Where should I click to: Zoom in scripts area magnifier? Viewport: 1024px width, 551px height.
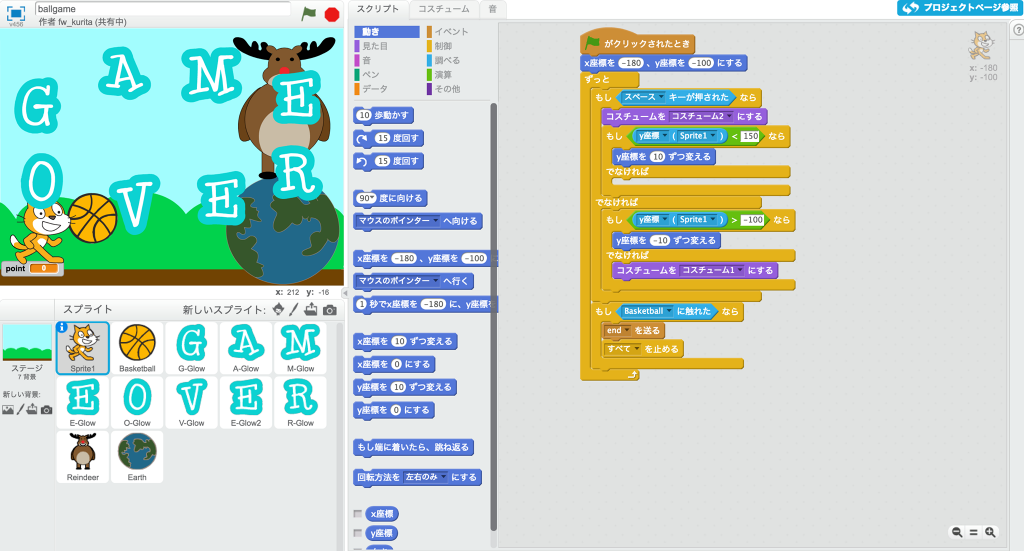pyautogui.click(x=990, y=532)
